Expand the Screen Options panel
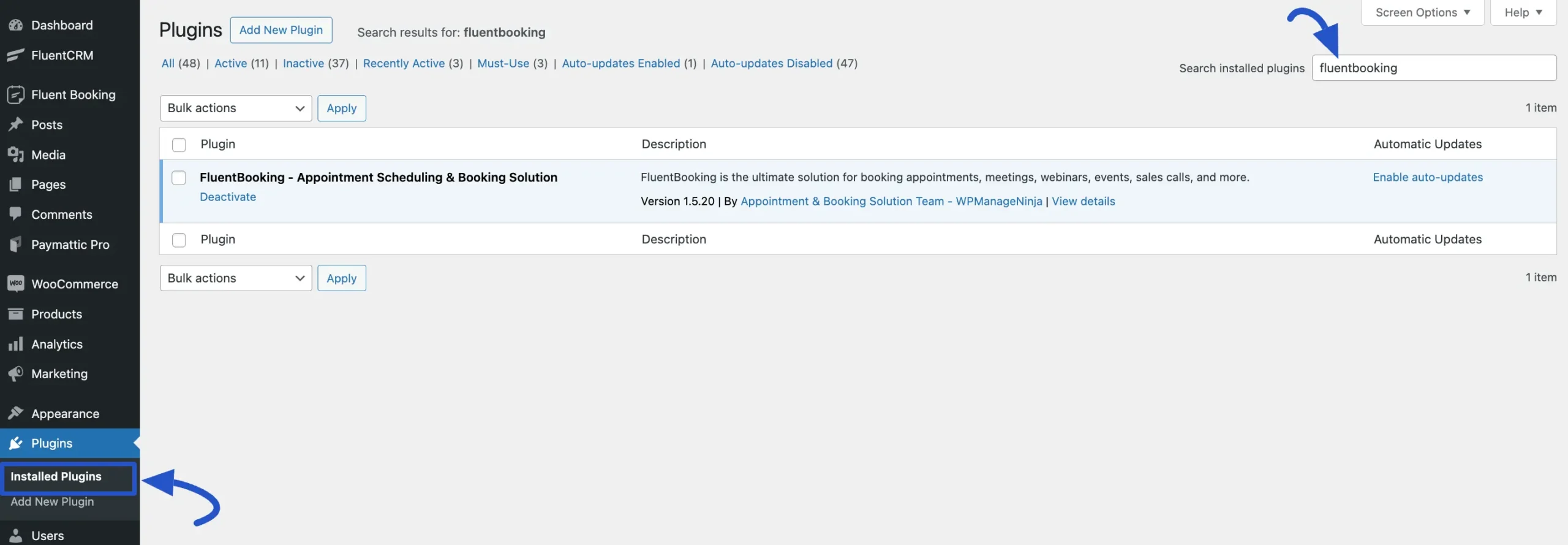The width and height of the screenshot is (1568, 545). pos(1422,12)
